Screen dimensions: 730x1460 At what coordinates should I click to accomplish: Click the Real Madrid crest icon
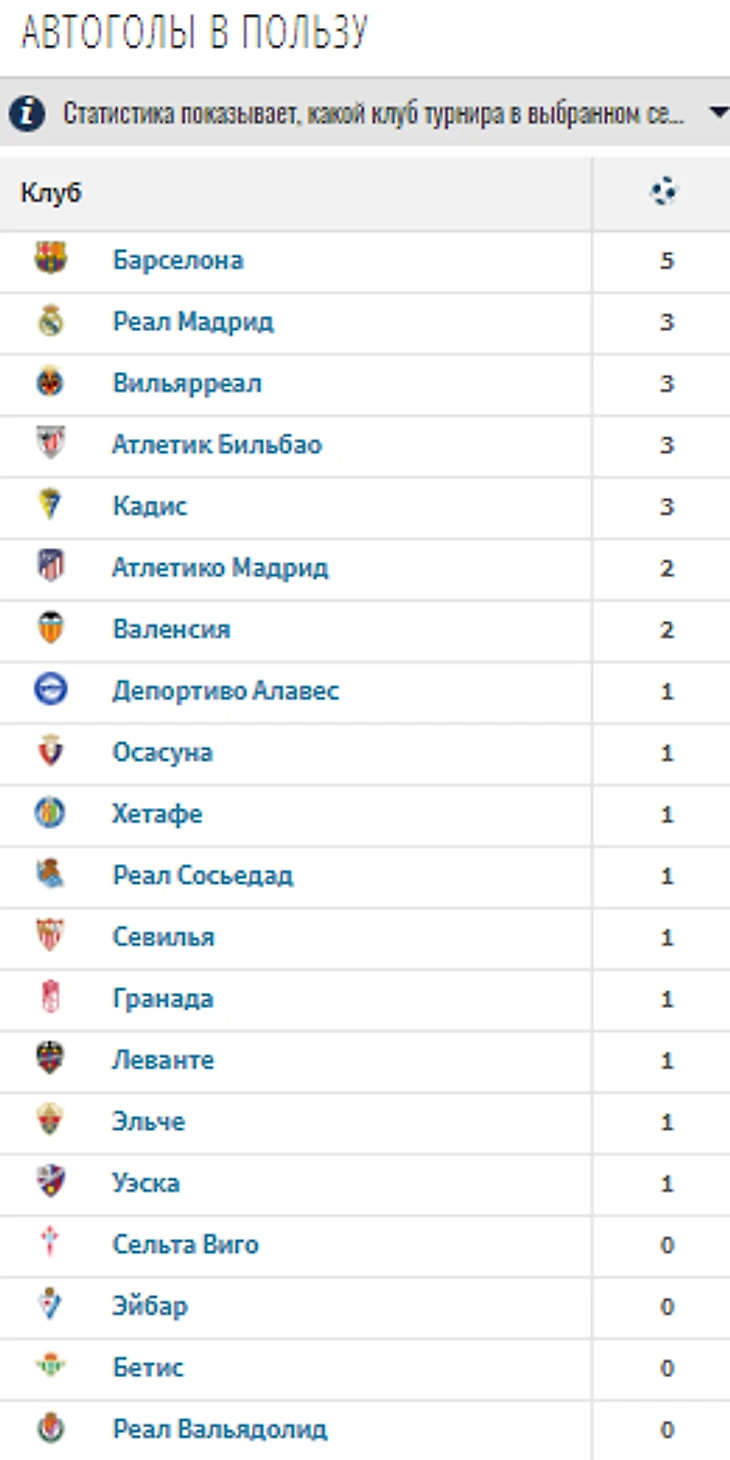[x=50, y=321]
